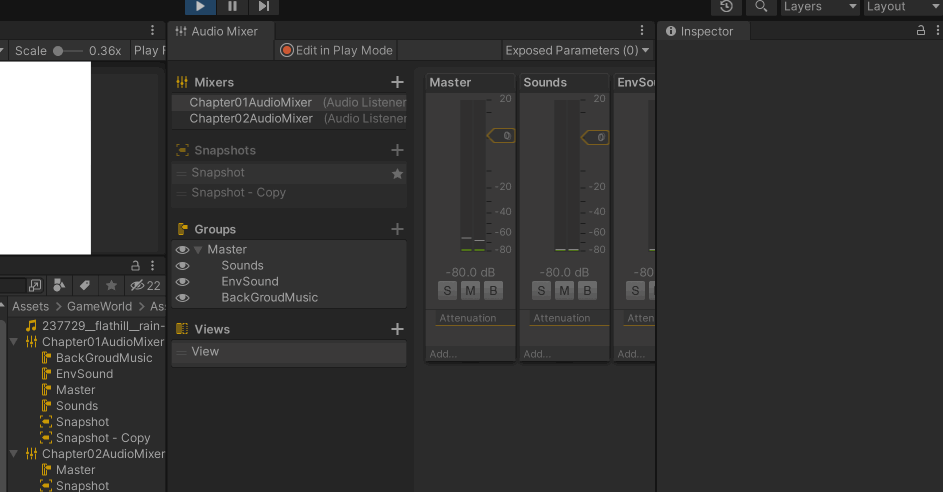Viewport: 943px width, 492px height.
Task: Click the Step frame button
Action: (263, 7)
